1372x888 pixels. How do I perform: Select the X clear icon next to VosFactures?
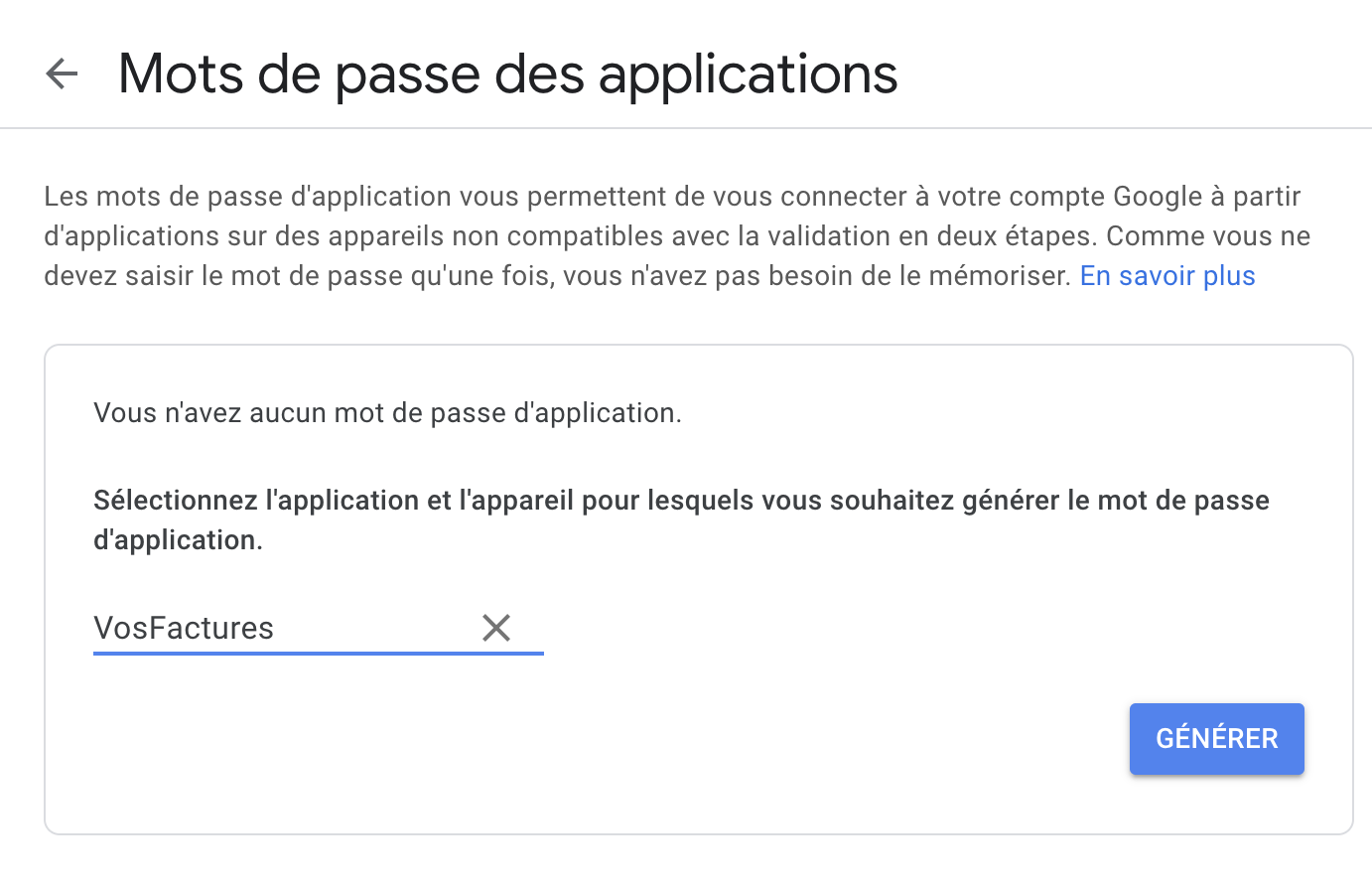(496, 627)
